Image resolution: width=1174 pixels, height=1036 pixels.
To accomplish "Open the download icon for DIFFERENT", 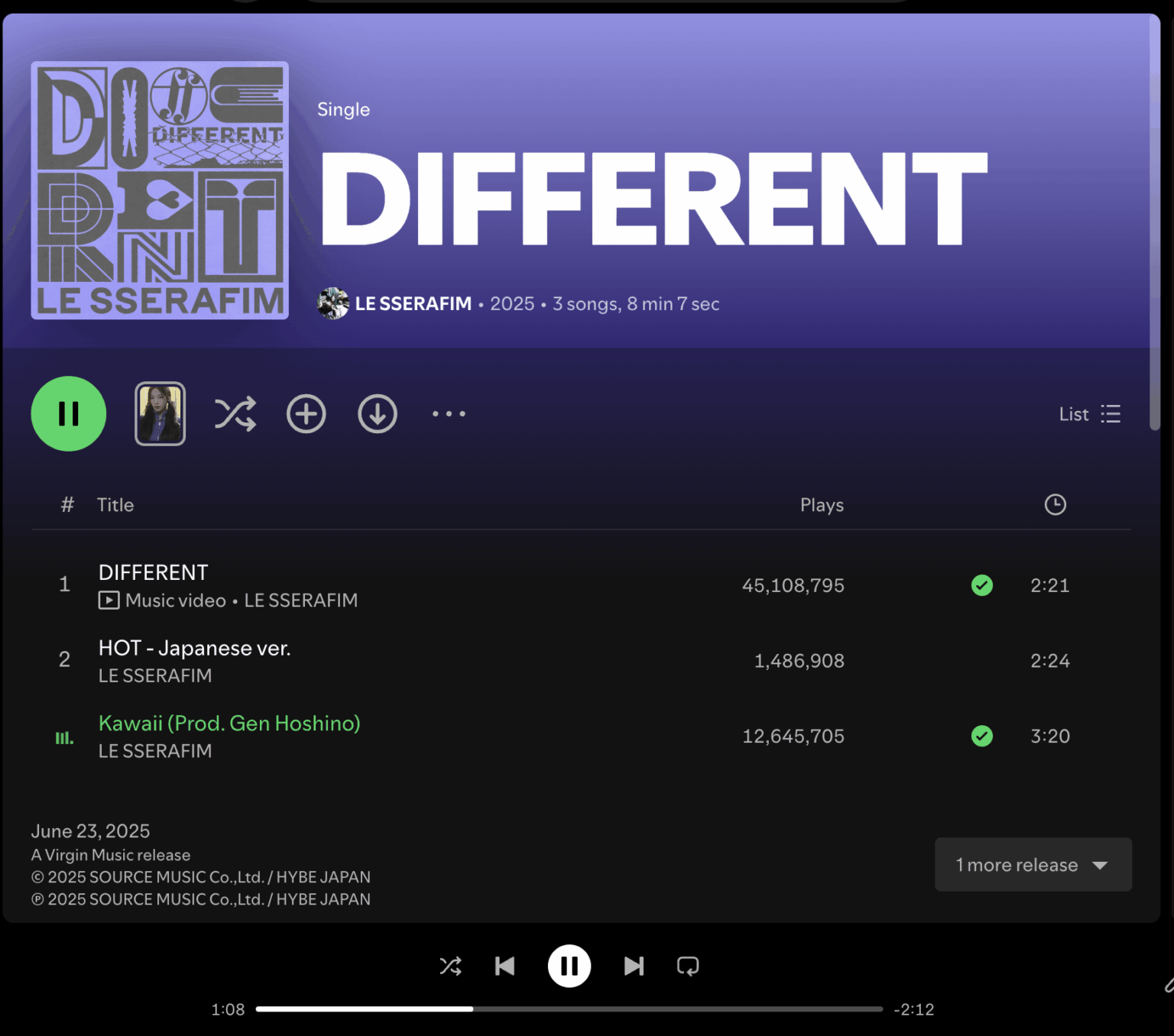I will coord(377,413).
